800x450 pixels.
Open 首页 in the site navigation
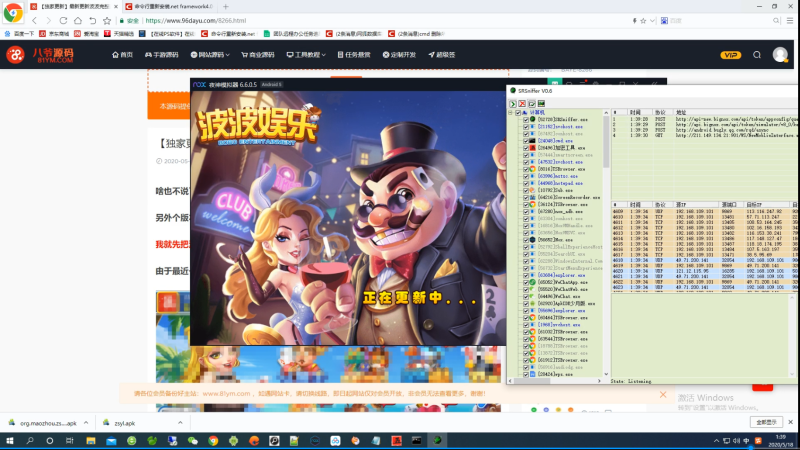(122, 55)
